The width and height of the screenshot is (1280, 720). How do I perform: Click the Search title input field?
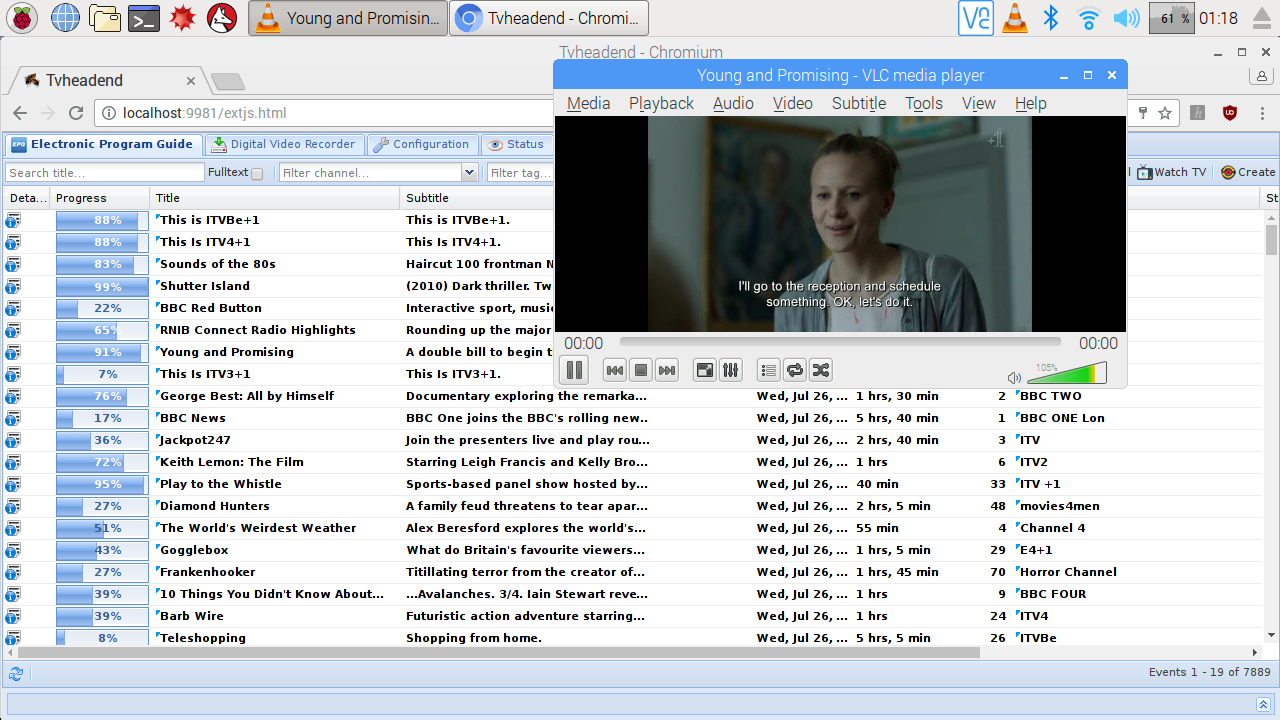click(104, 173)
